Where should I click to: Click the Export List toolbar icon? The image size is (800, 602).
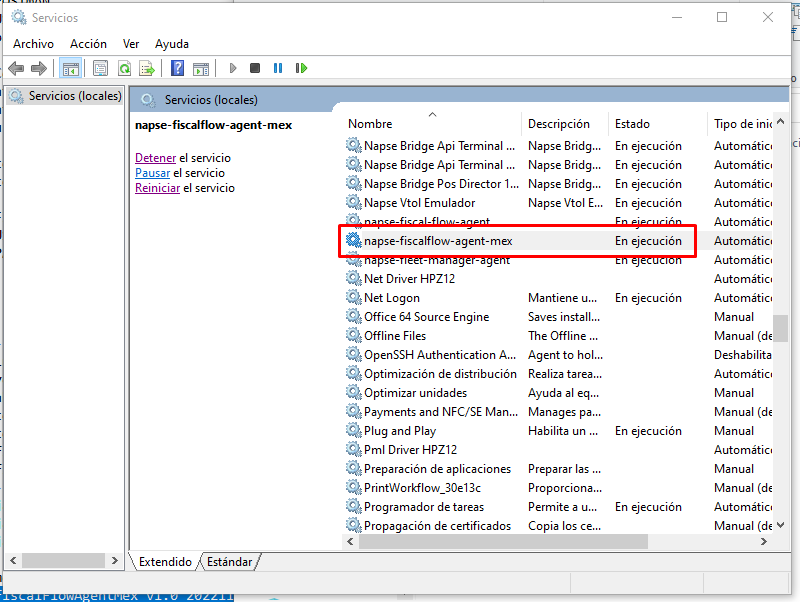147,68
